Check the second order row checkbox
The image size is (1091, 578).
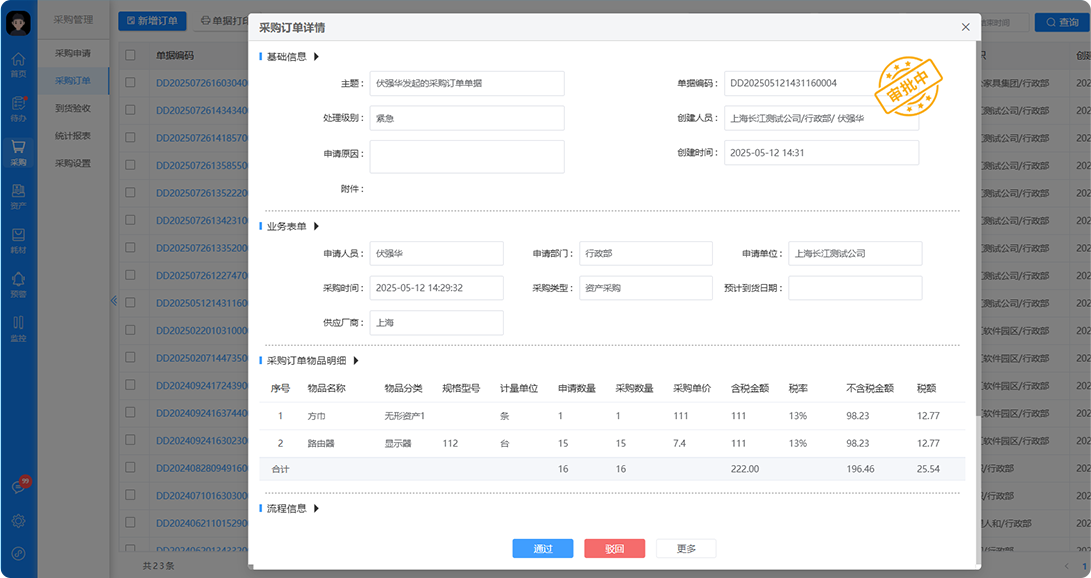[130, 110]
